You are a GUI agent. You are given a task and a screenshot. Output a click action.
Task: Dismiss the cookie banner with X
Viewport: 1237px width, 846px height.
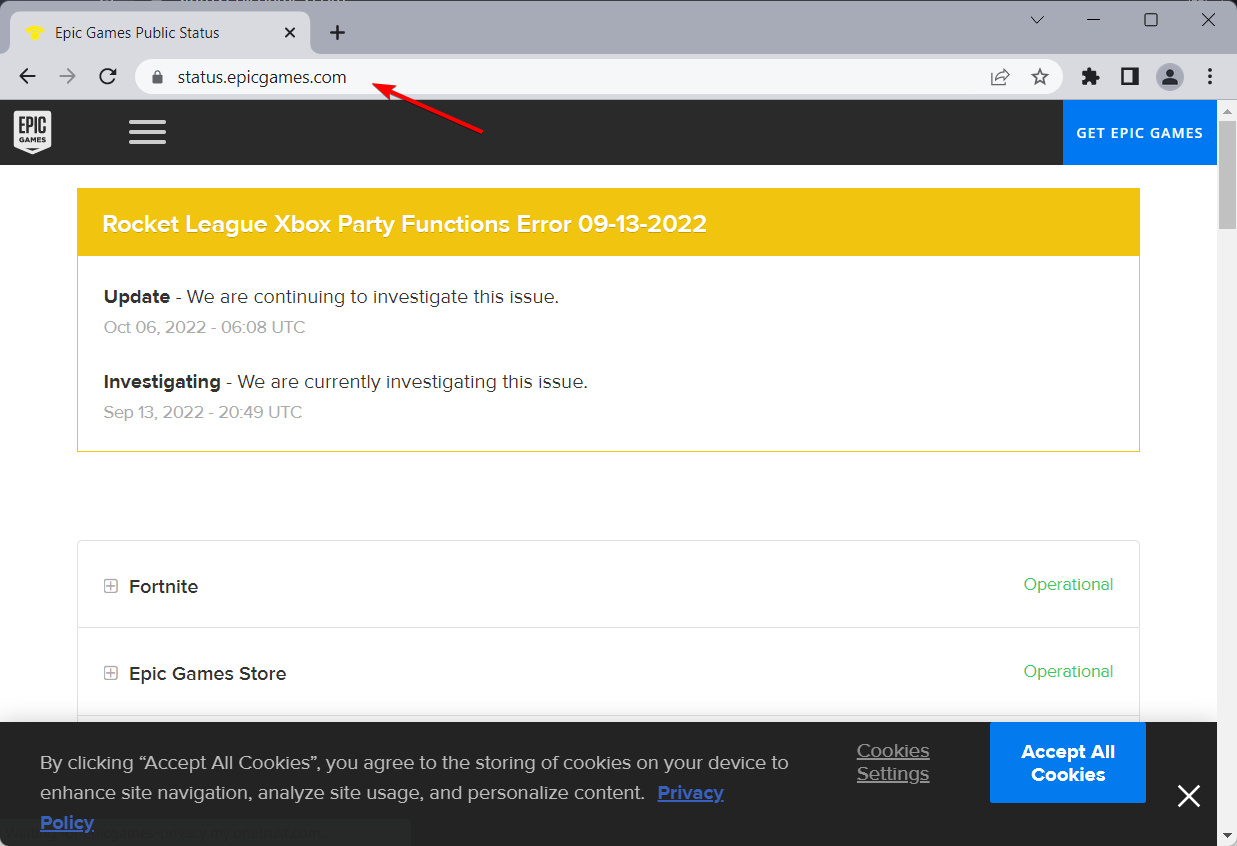coord(1189,796)
